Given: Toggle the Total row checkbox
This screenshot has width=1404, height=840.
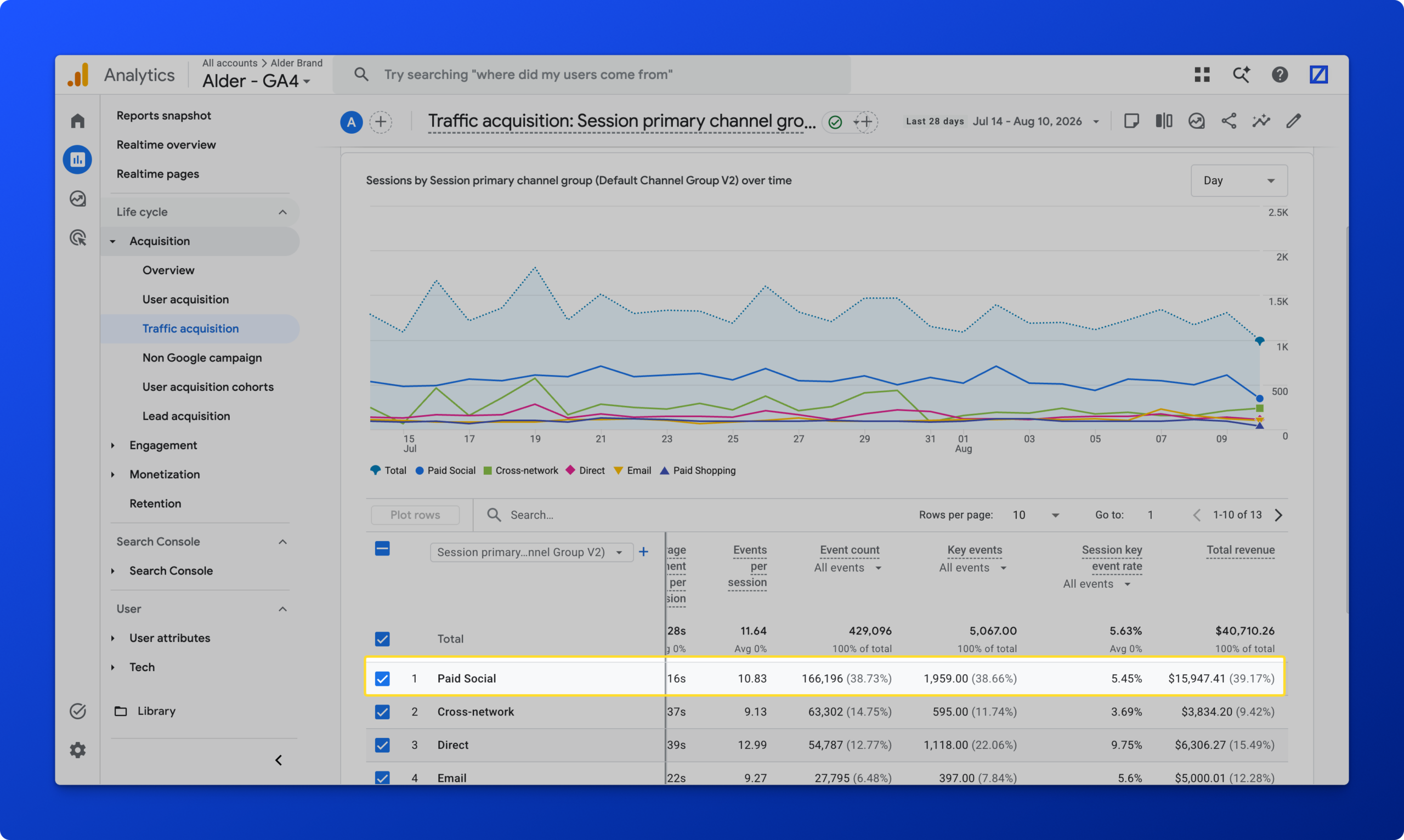Looking at the screenshot, I should 382,639.
